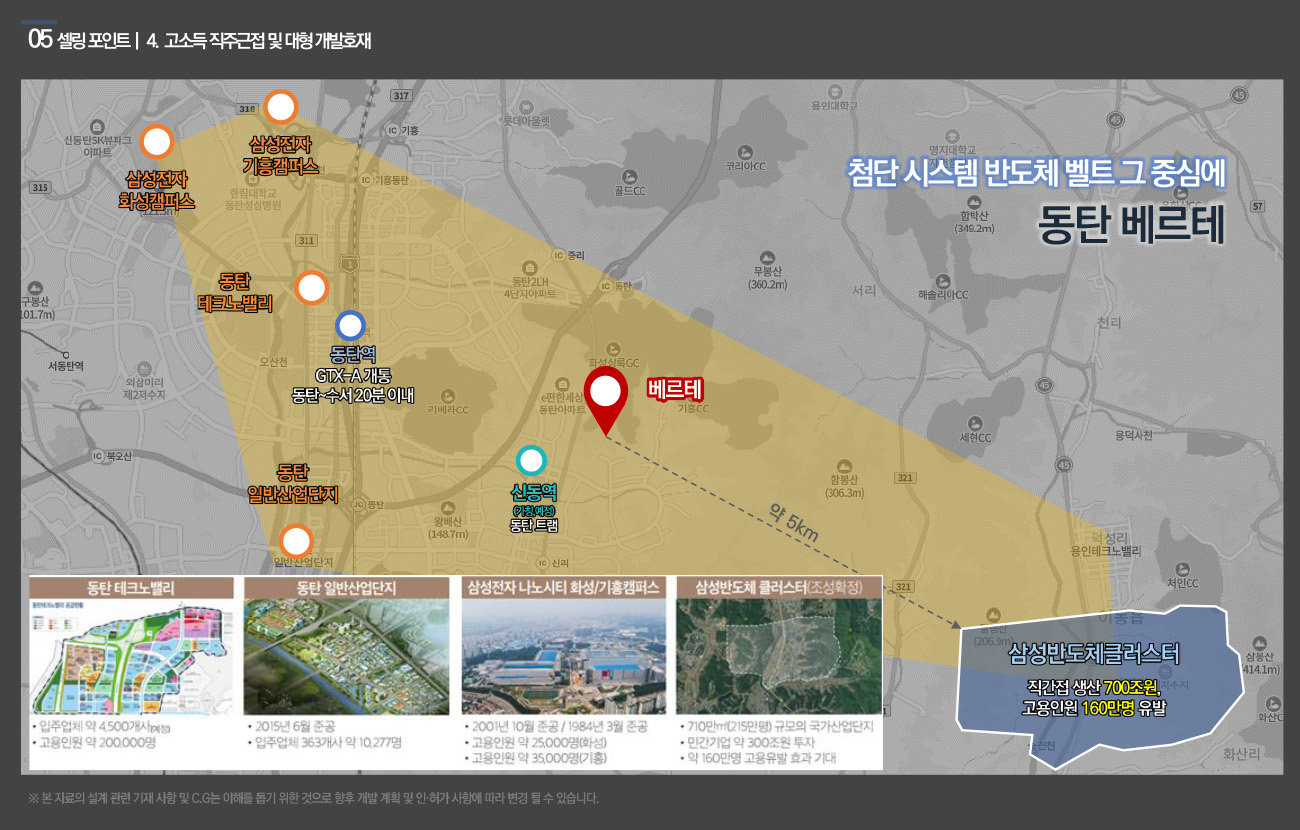
Task: Click the 약 5km distance label
Action: pyautogui.click(x=794, y=524)
